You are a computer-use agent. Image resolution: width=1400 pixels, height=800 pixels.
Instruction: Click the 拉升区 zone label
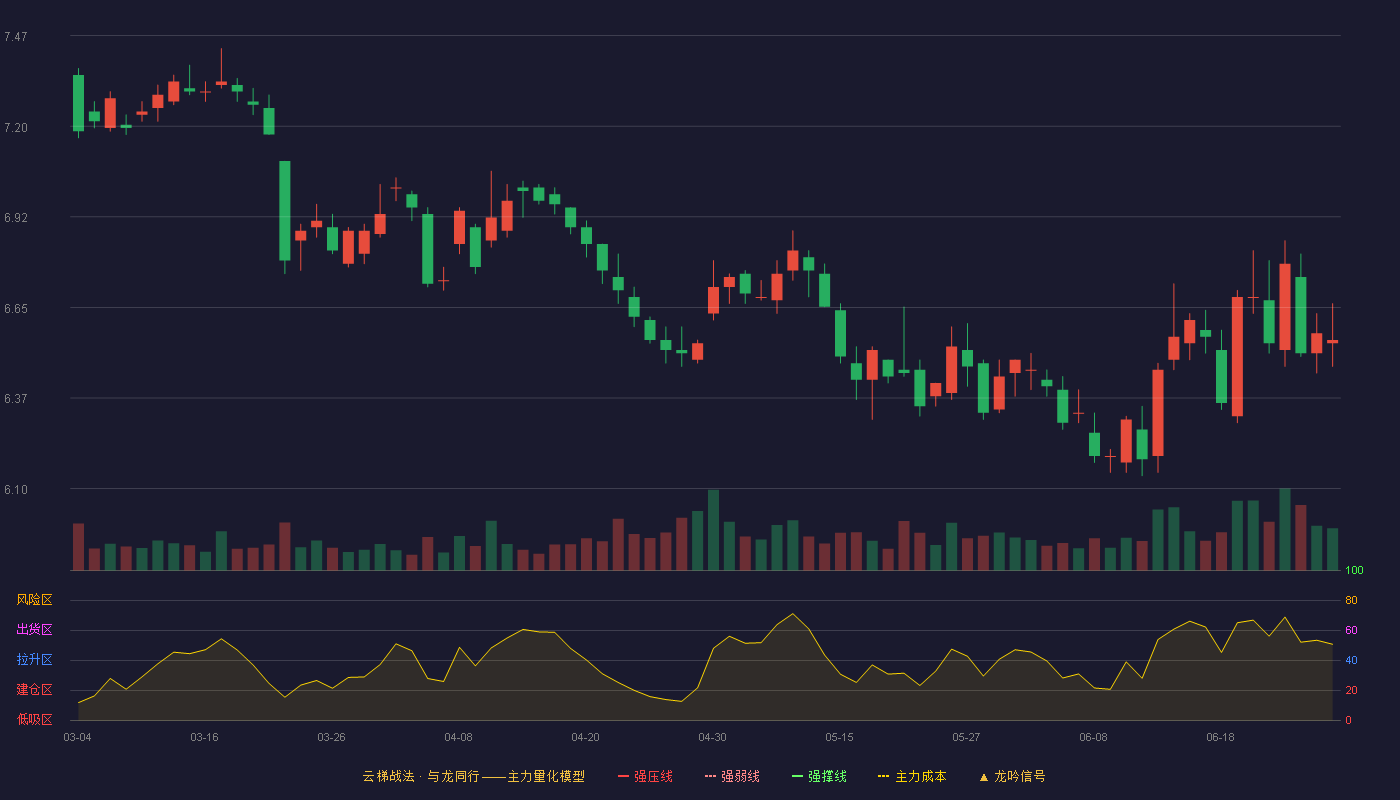tap(34, 660)
